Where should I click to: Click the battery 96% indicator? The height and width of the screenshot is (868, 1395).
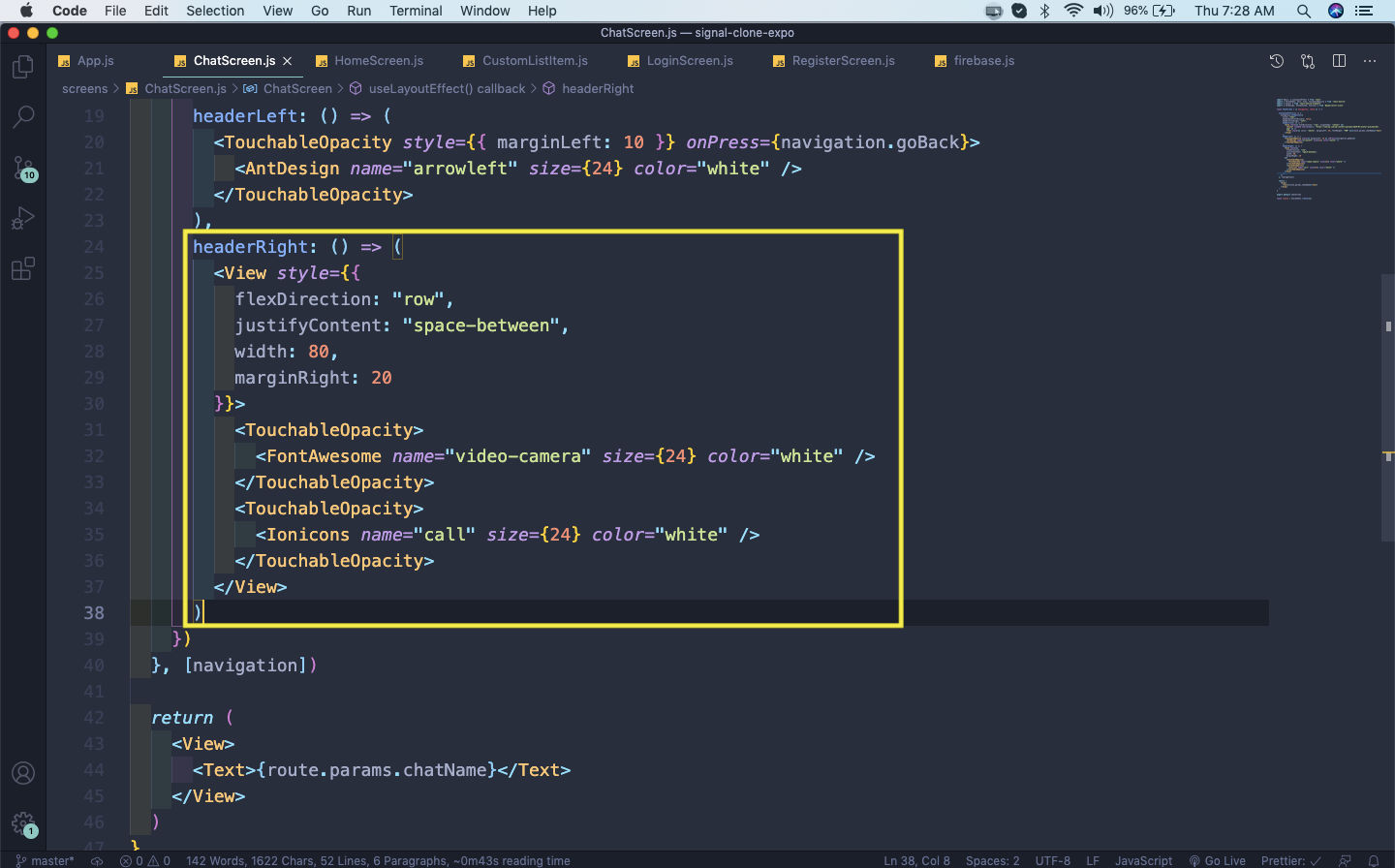1150,11
